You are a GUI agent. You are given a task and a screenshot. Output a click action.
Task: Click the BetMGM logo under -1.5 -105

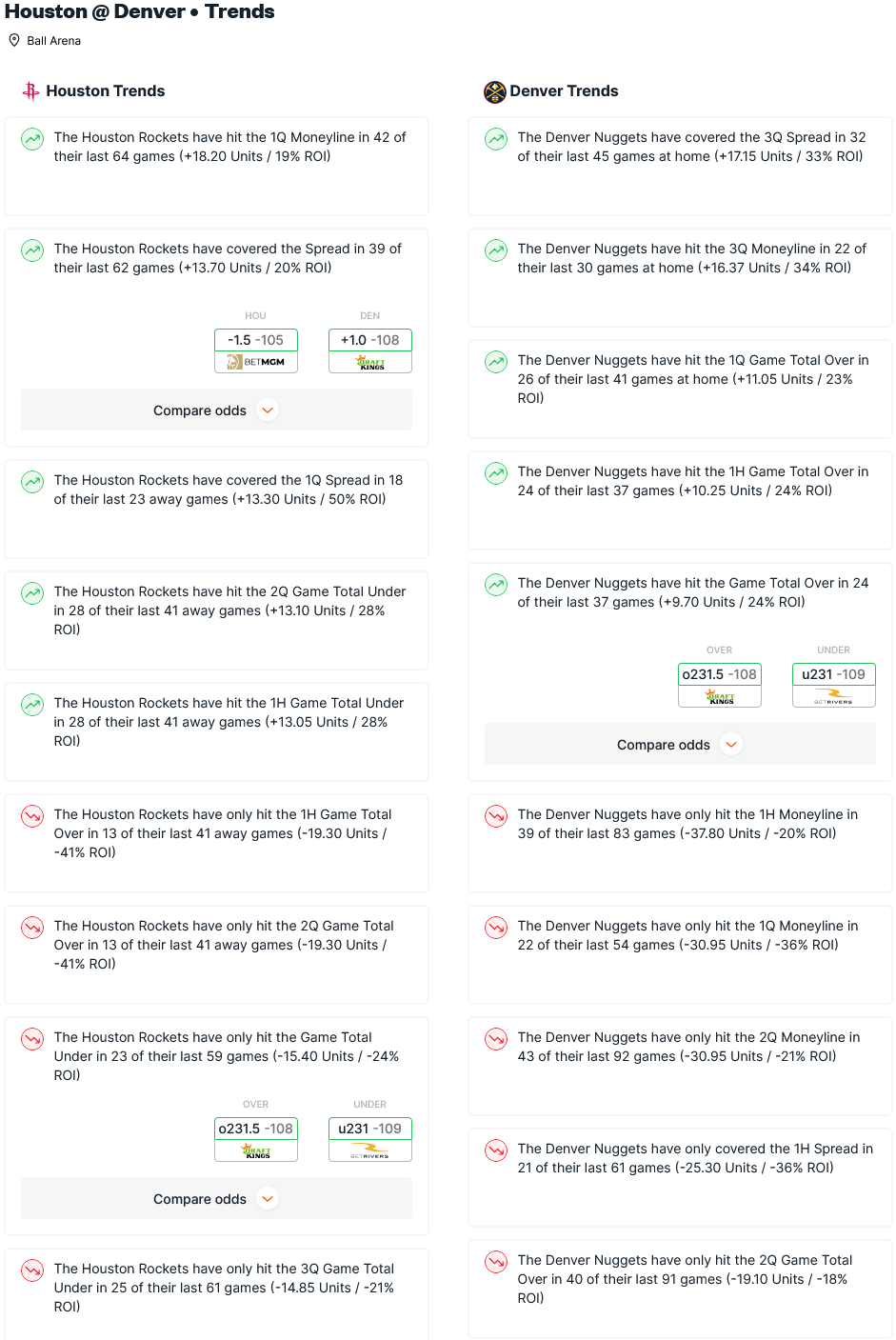pyautogui.click(x=256, y=362)
